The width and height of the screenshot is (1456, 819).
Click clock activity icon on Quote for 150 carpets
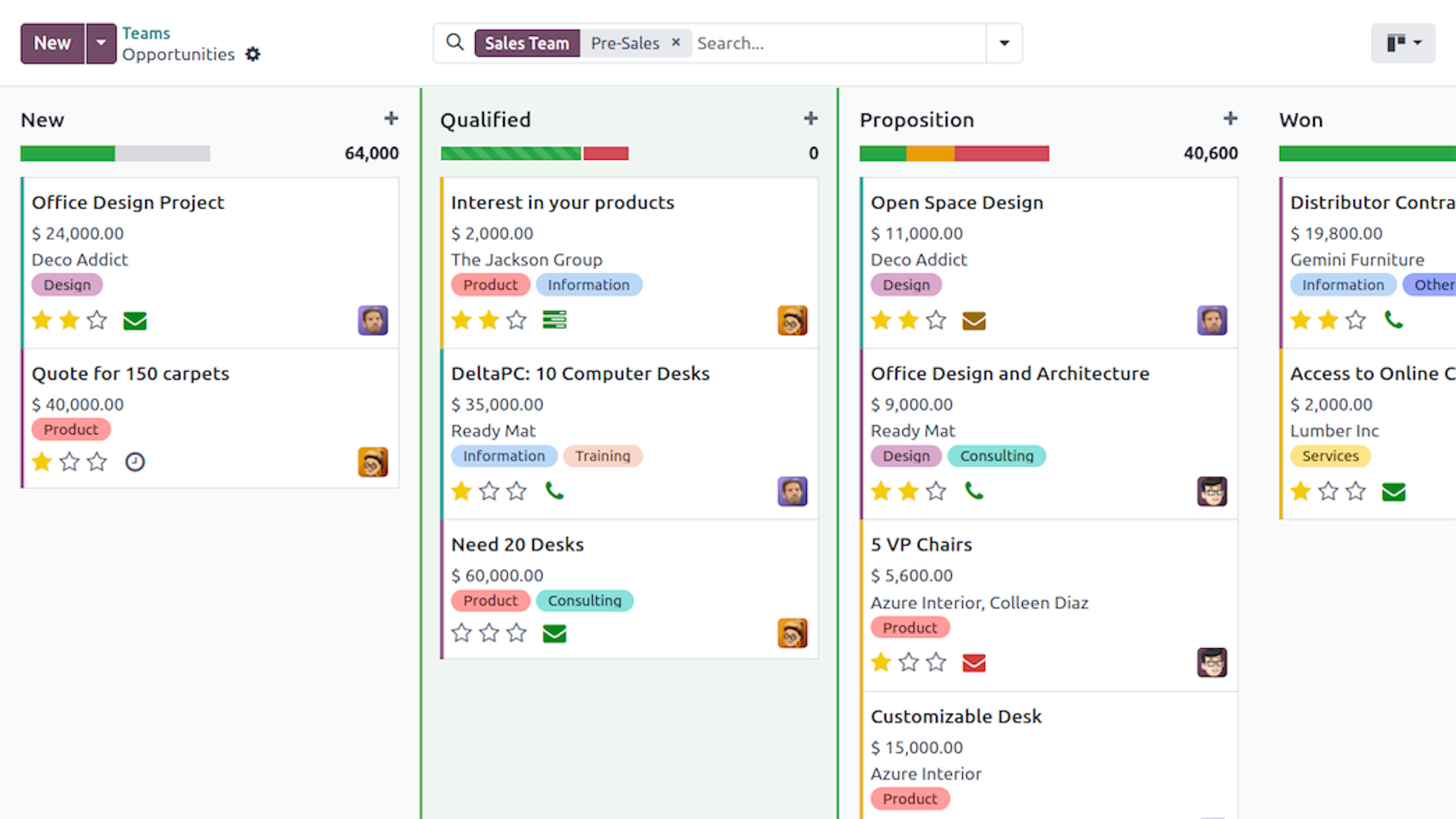click(135, 462)
